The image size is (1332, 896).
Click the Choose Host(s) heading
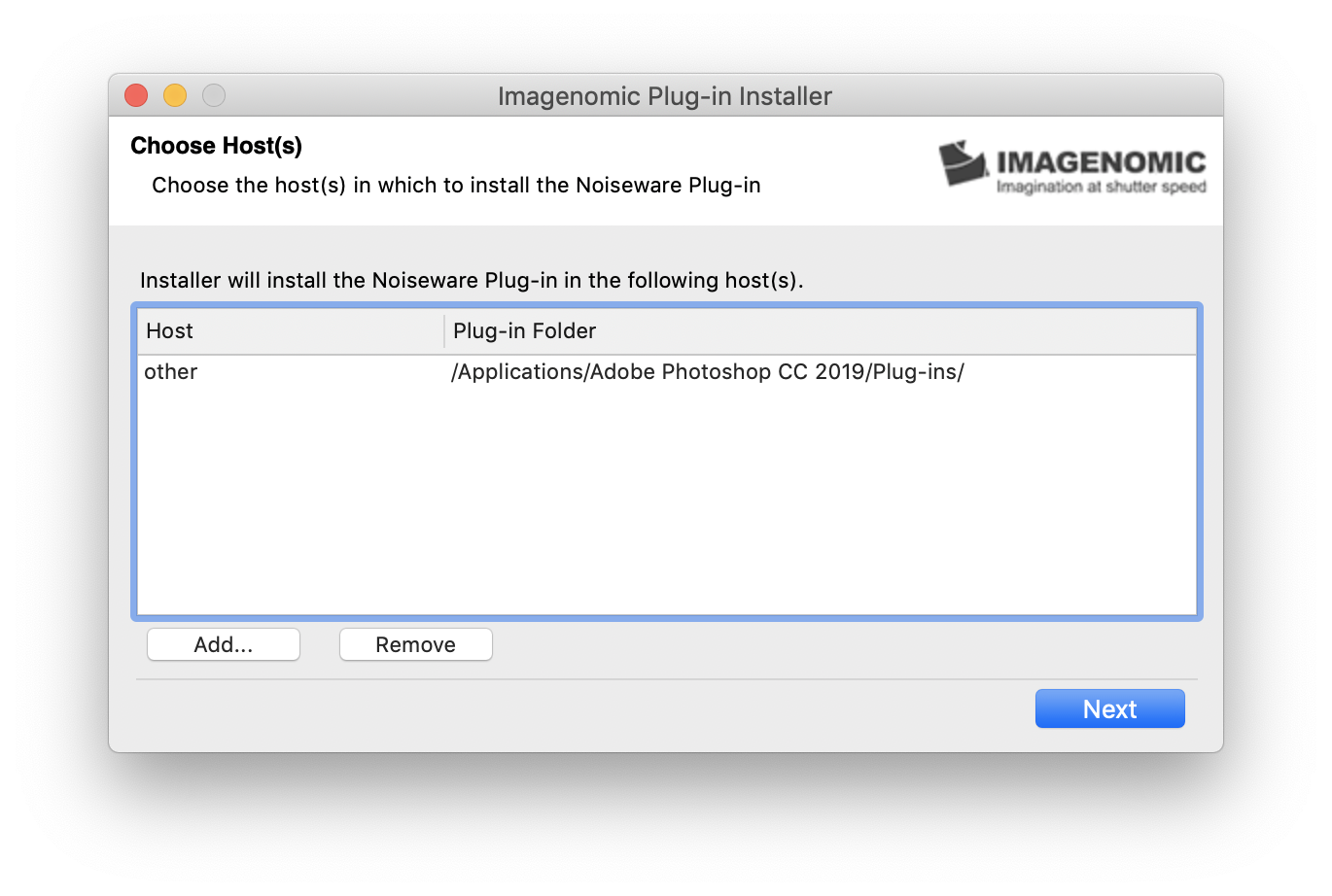[x=216, y=145]
